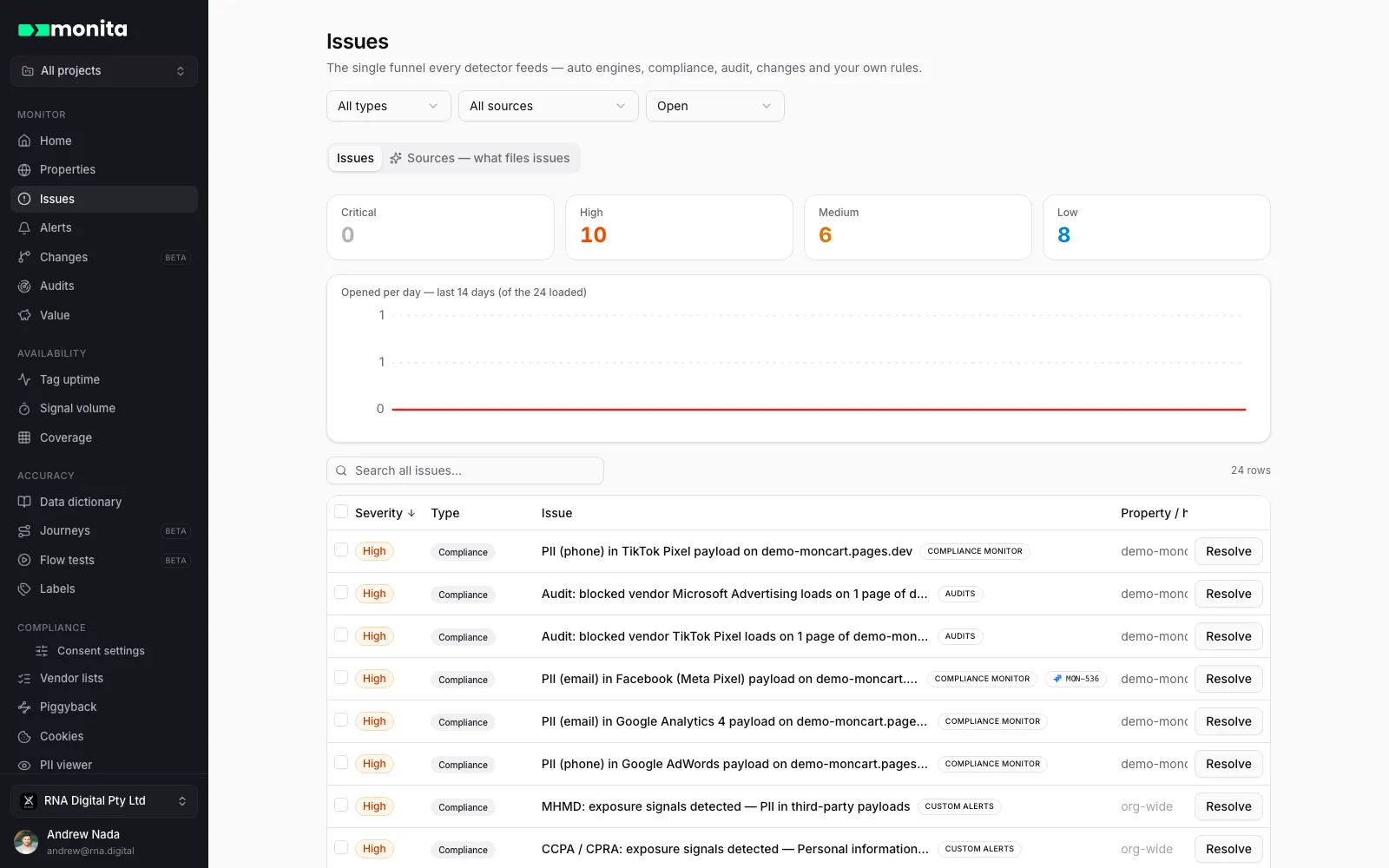
Task: Select the Issues tab
Action: click(x=355, y=158)
